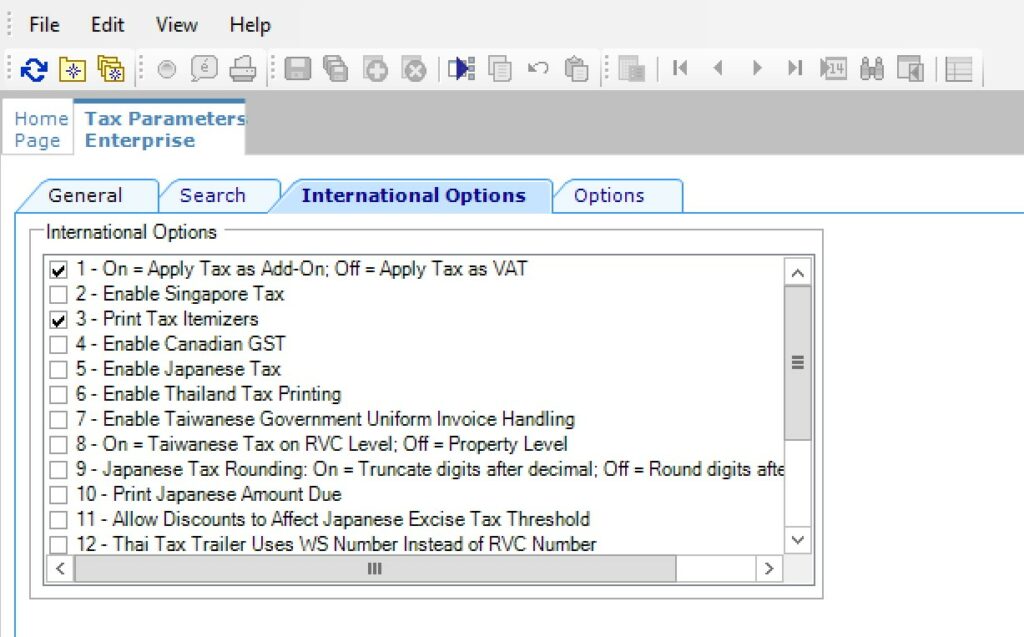This screenshot has width=1024, height=637.
Task: Tick Taiwanese Government Uniform Invoice Handling
Action: tap(58, 419)
